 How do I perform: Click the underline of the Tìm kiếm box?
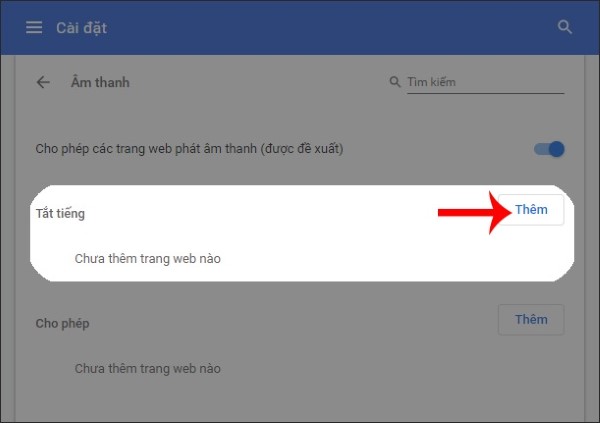click(485, 93)
